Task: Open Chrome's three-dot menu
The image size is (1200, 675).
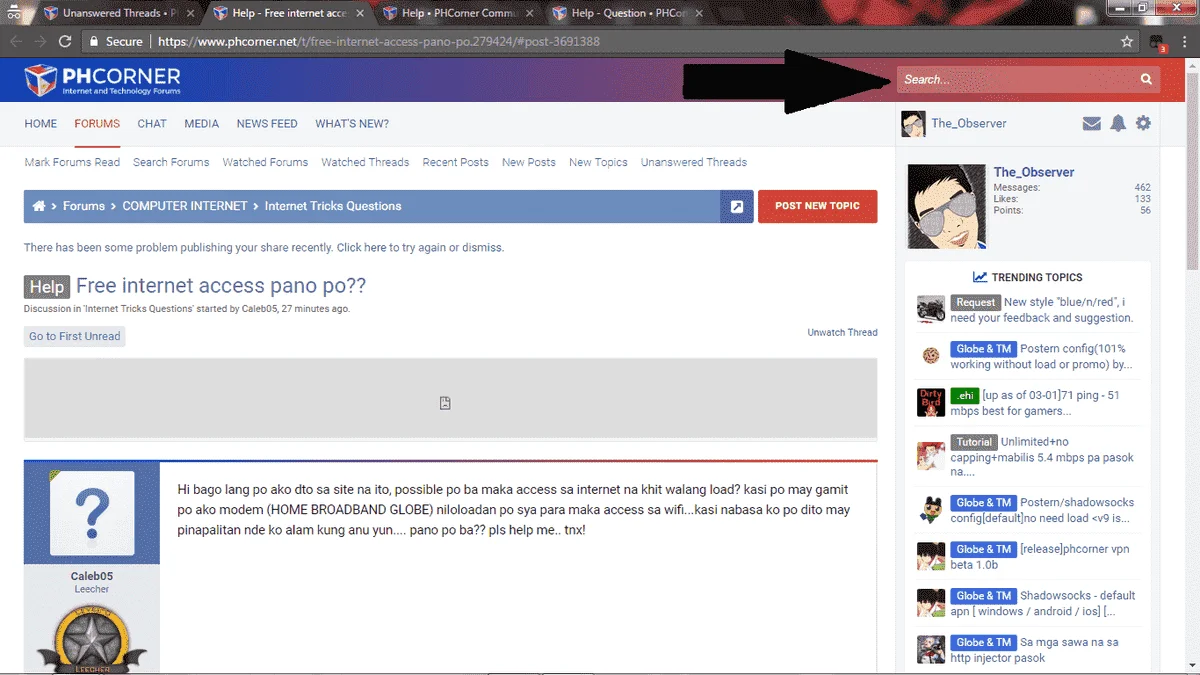Action: (1186, 42)
